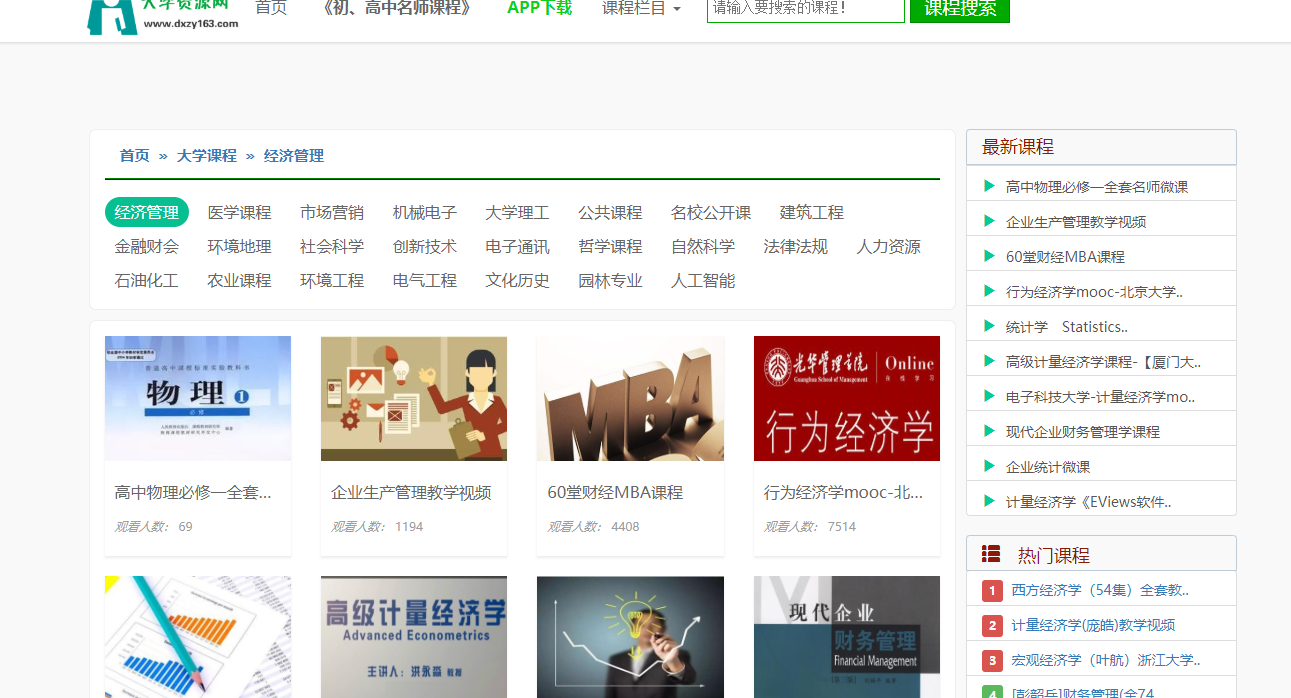
Task: Click the search input field
Action: coord(805,11)
